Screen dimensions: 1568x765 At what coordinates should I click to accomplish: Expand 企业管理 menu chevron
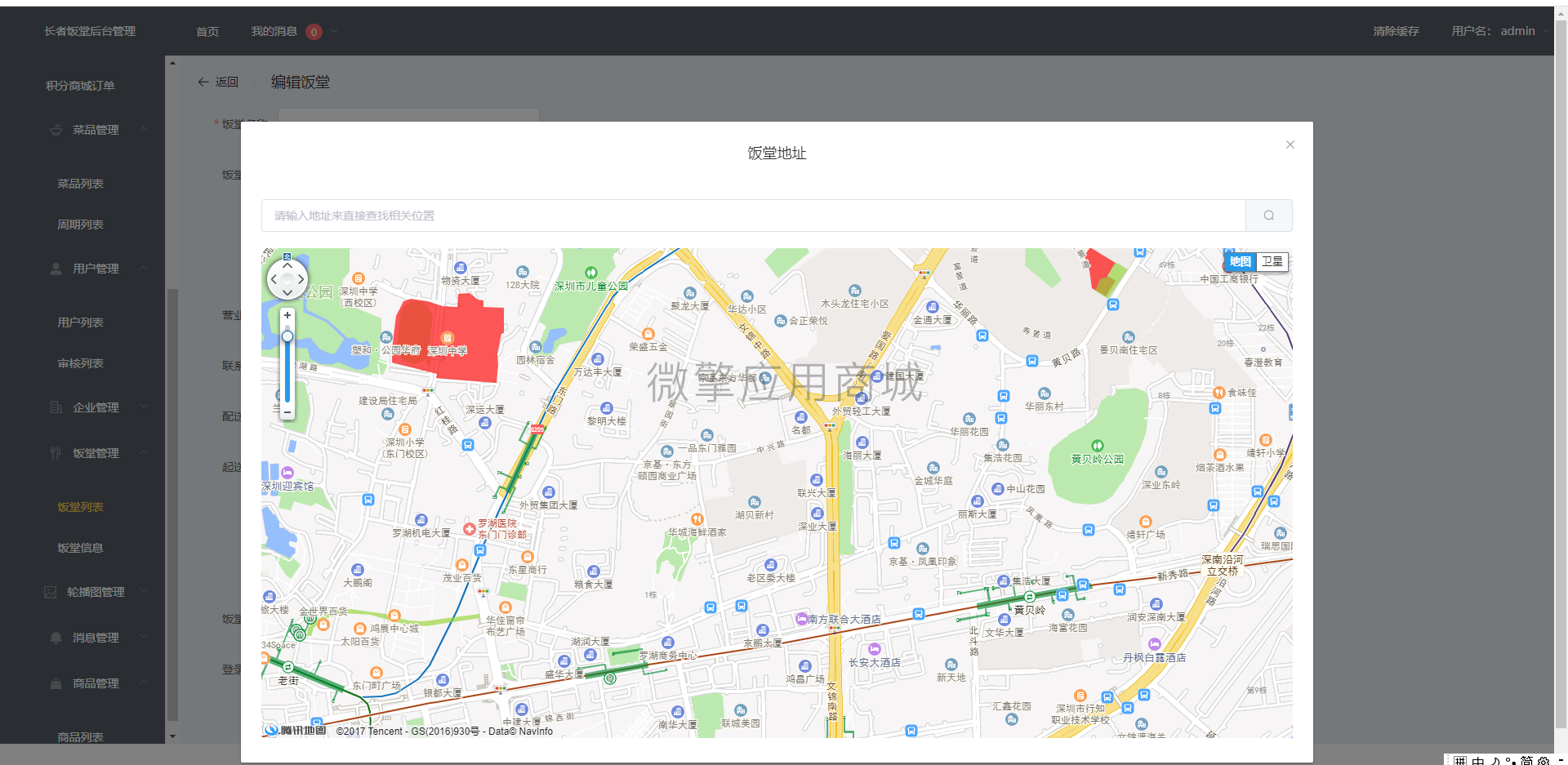coord(144,407)
